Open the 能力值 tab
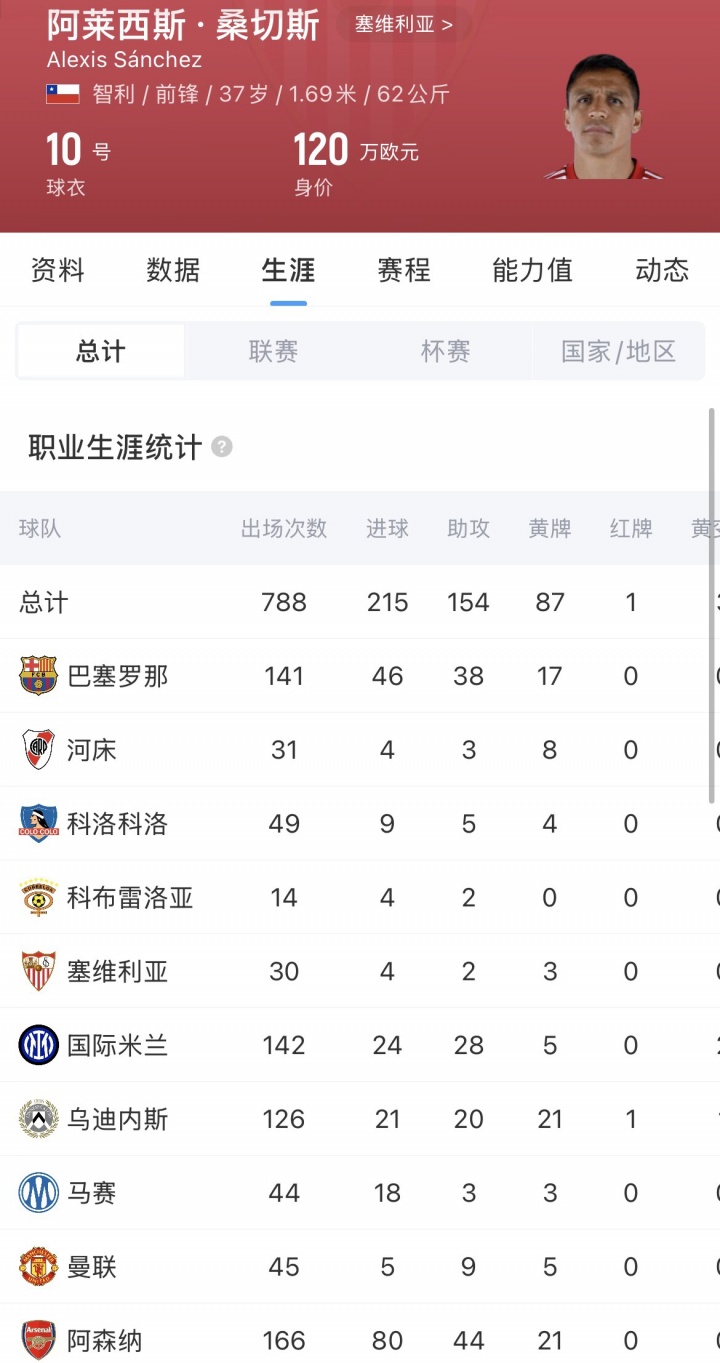720x1363 pixels. (x=532, y=270)
